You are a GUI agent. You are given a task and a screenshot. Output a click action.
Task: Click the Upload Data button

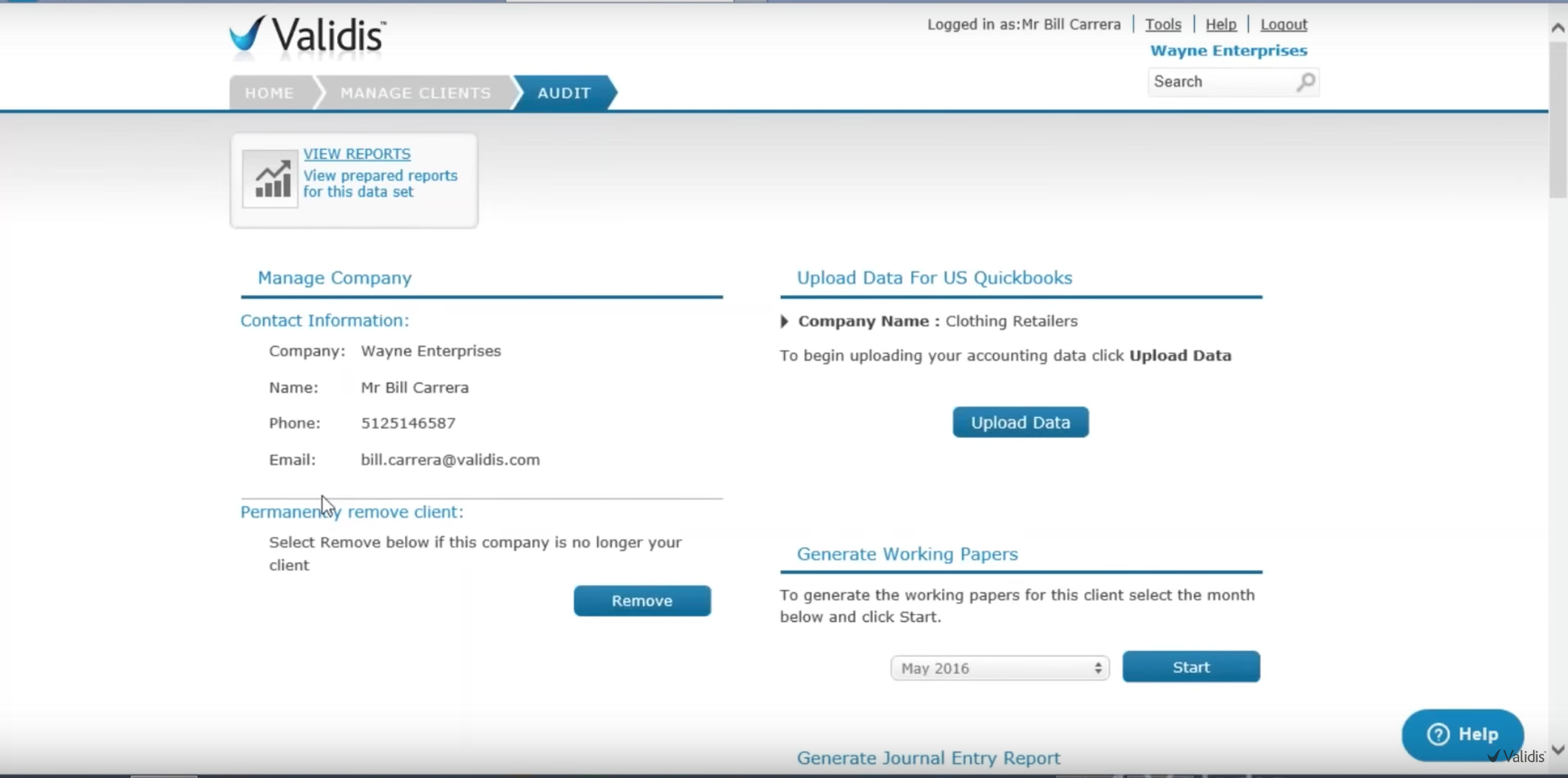tap(1020, 422)
